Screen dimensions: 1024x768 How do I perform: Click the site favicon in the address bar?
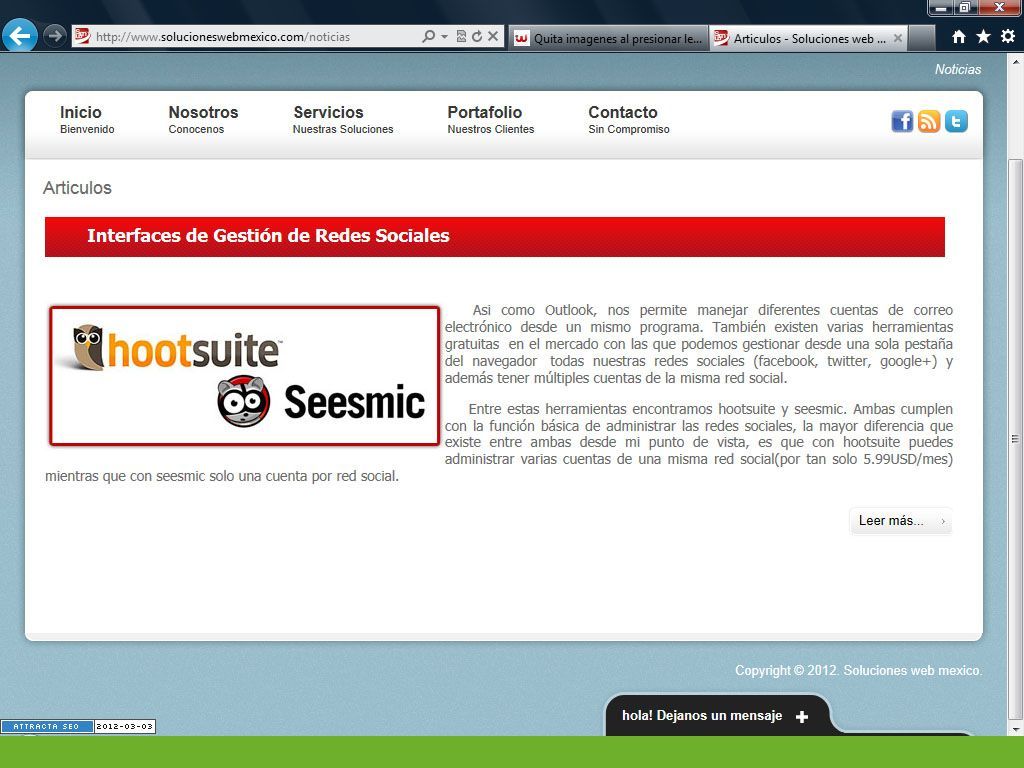pos(82,37)
